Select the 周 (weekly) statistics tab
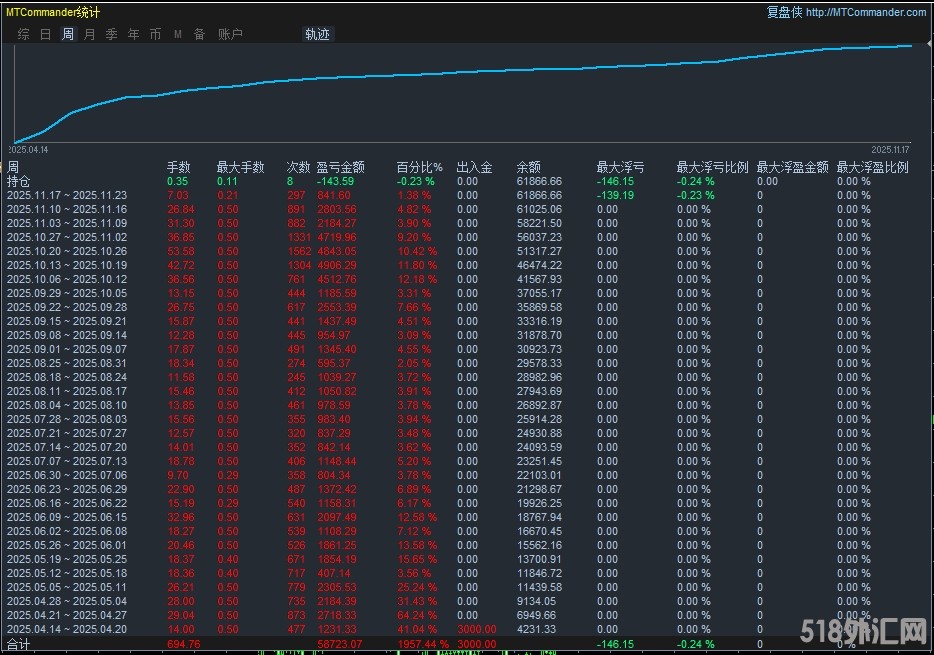The width and height of the screenshot is (934, 655). 67,34
